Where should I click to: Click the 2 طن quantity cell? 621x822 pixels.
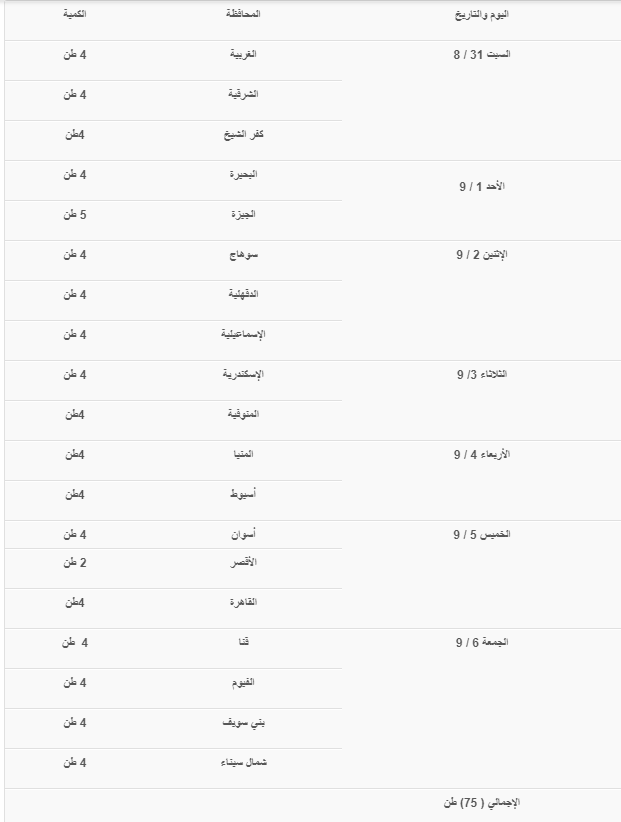(76, 563)
